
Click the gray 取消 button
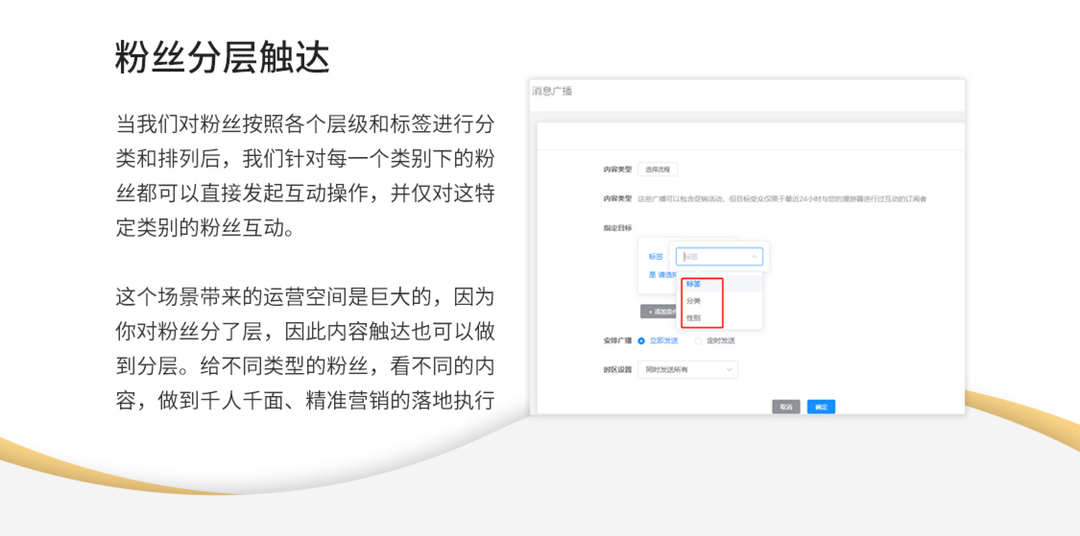786,407
